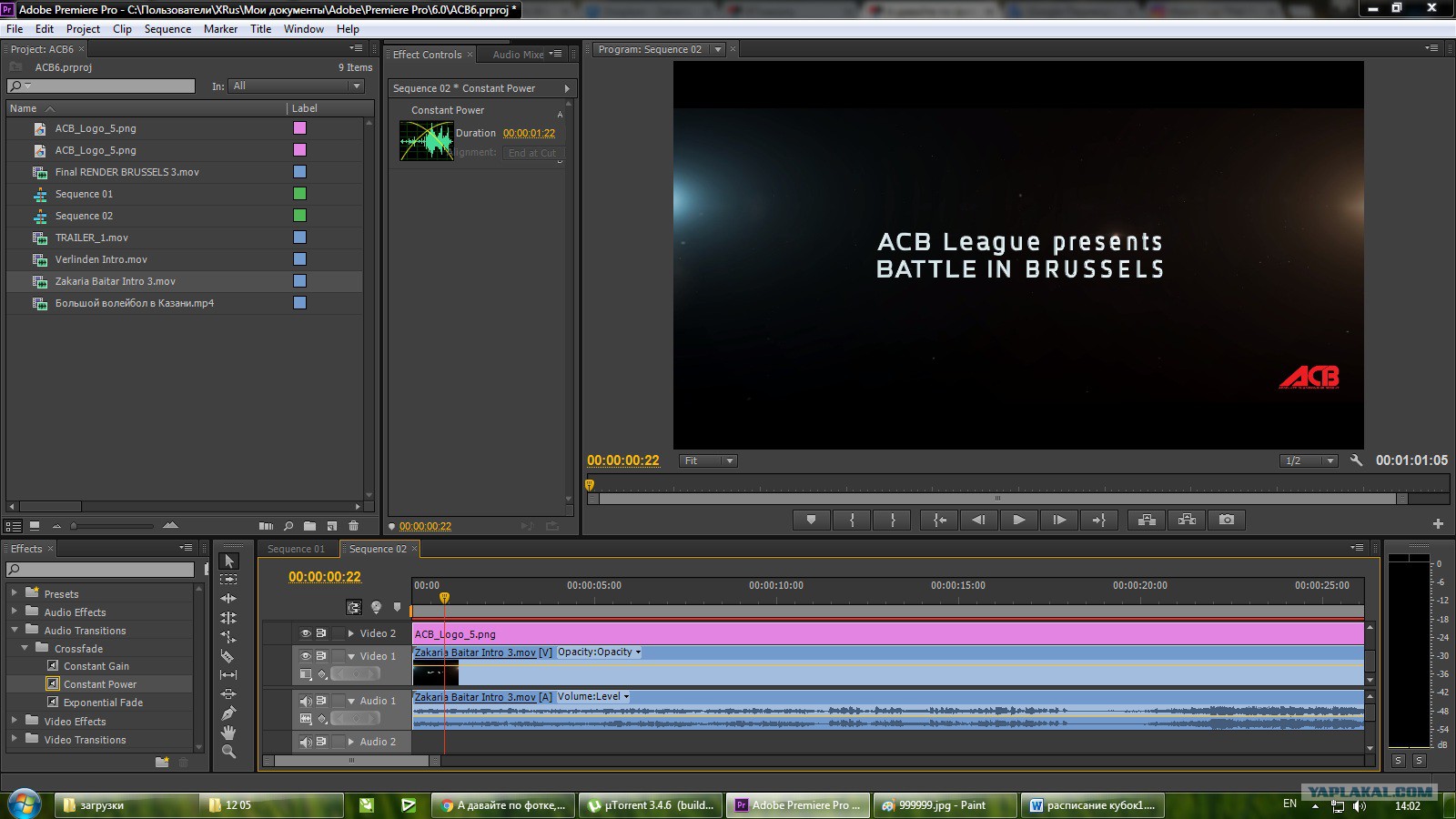Image resolution: width=1456 pixels, height=819 pixels.
Task: Click Automate to Sequence icon
Action: click(266, 526)
